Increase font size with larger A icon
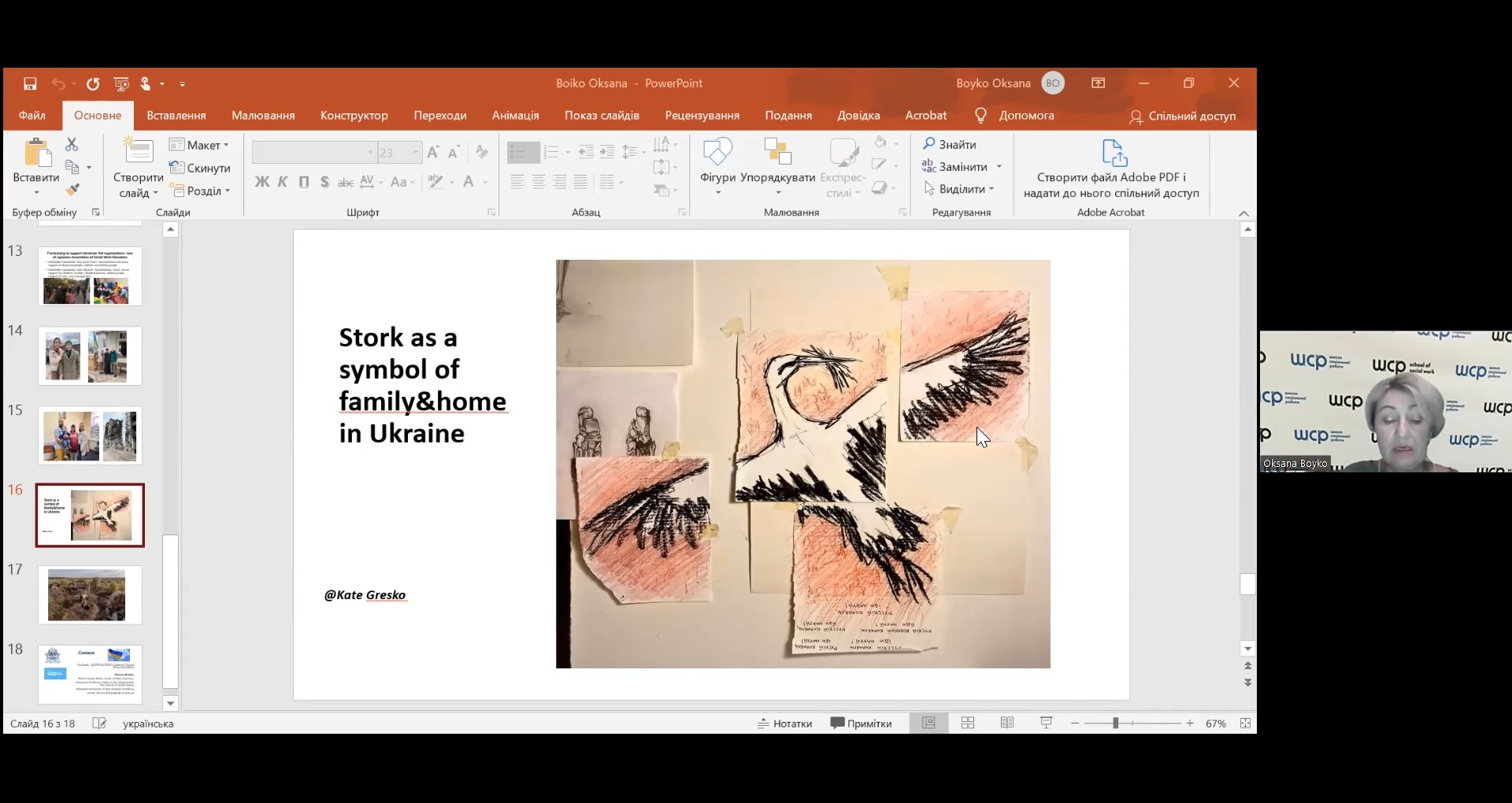The image size is (1512, 803). pyautogui.click(x=433, y=152)
